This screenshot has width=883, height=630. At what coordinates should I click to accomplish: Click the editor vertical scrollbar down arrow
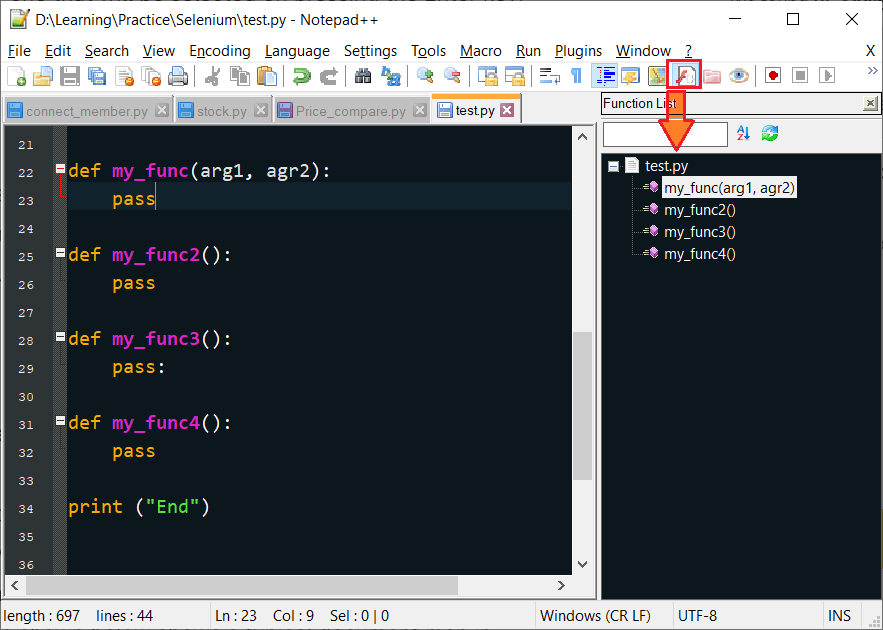click(x=583, y=564)
